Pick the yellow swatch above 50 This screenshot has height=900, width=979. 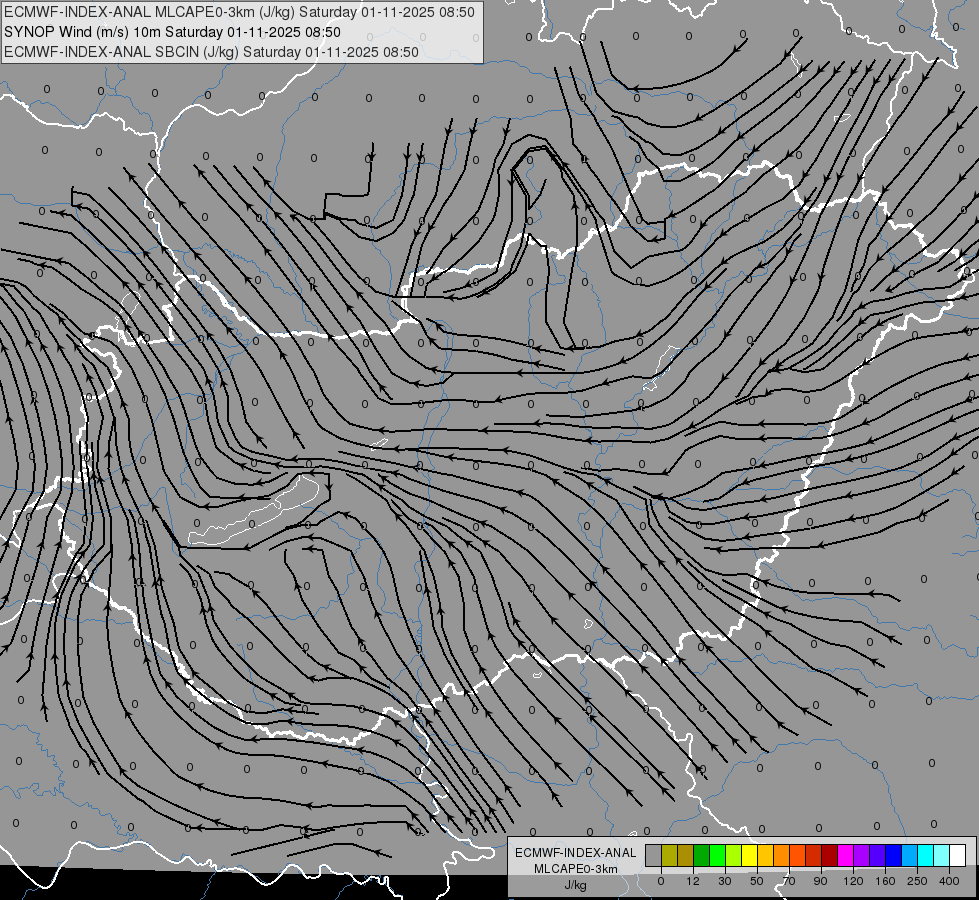[750, 855]
